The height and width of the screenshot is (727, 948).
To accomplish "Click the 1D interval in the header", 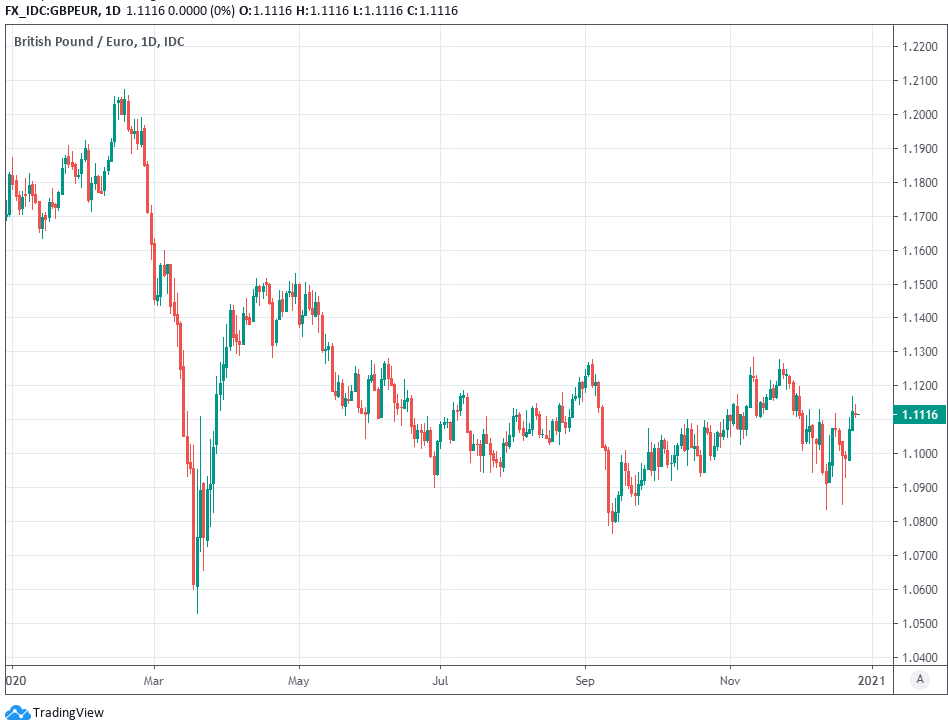I will click(x=113, y=10).
